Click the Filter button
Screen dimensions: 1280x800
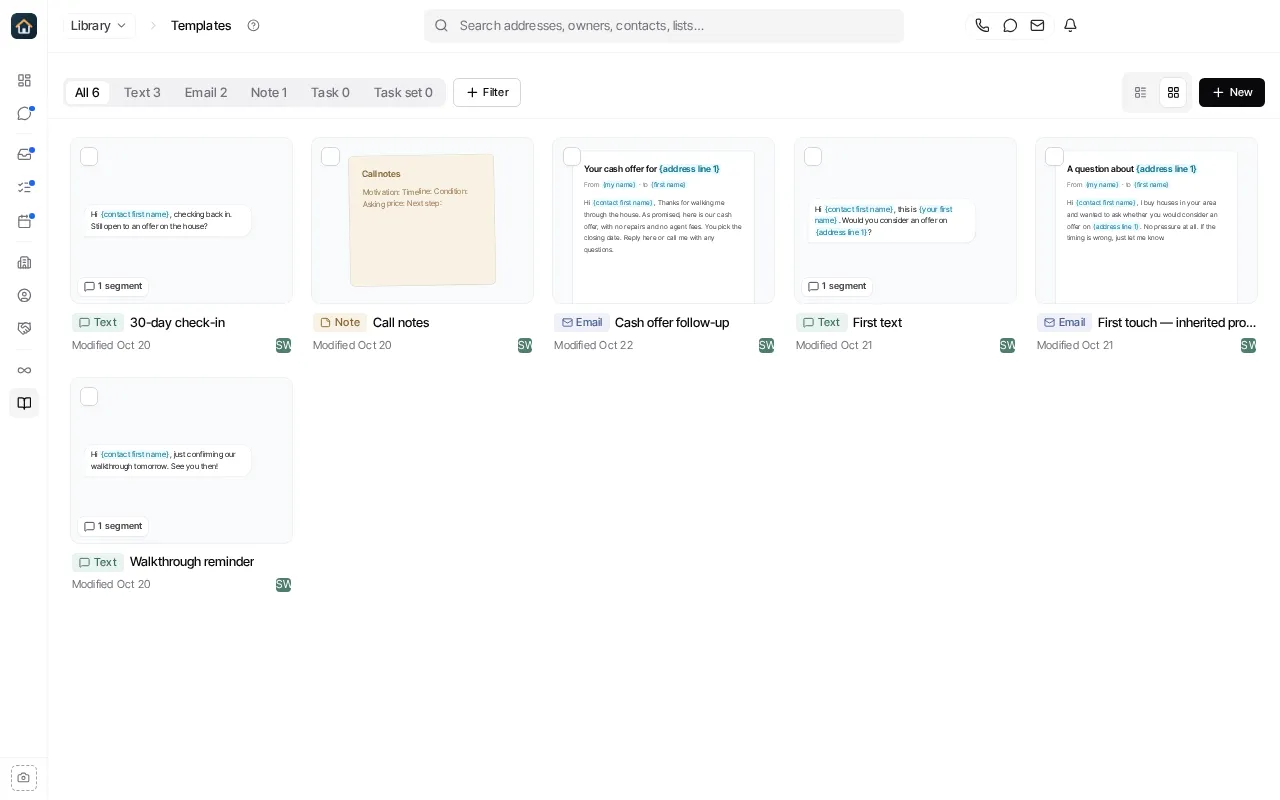click(487, 92)
